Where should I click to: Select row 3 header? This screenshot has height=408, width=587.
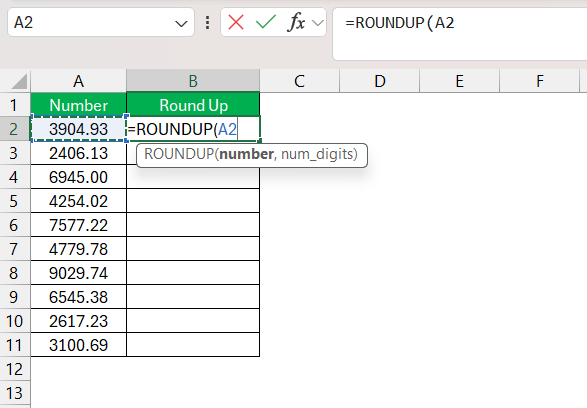click(15, 153)
